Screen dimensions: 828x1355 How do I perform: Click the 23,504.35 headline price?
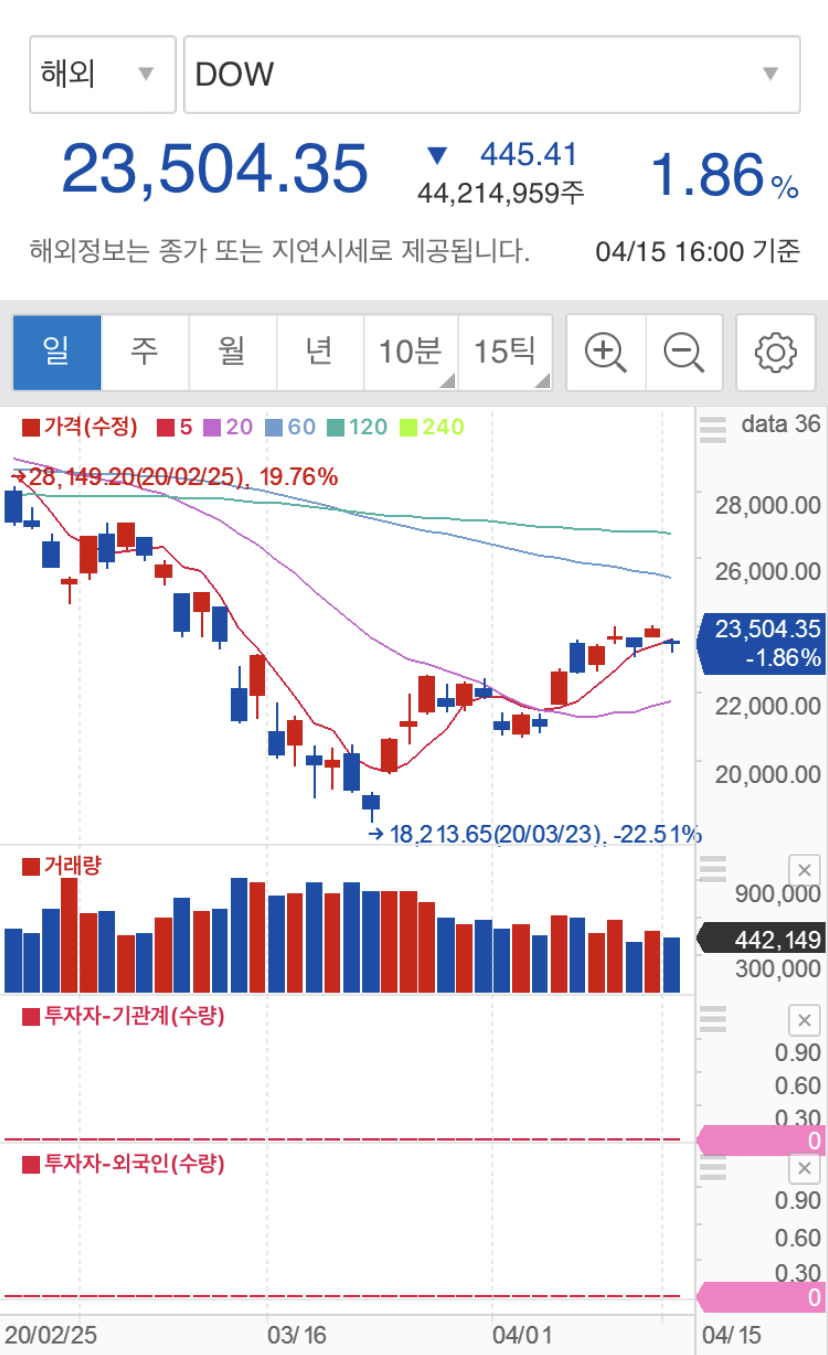coord(215,168)
